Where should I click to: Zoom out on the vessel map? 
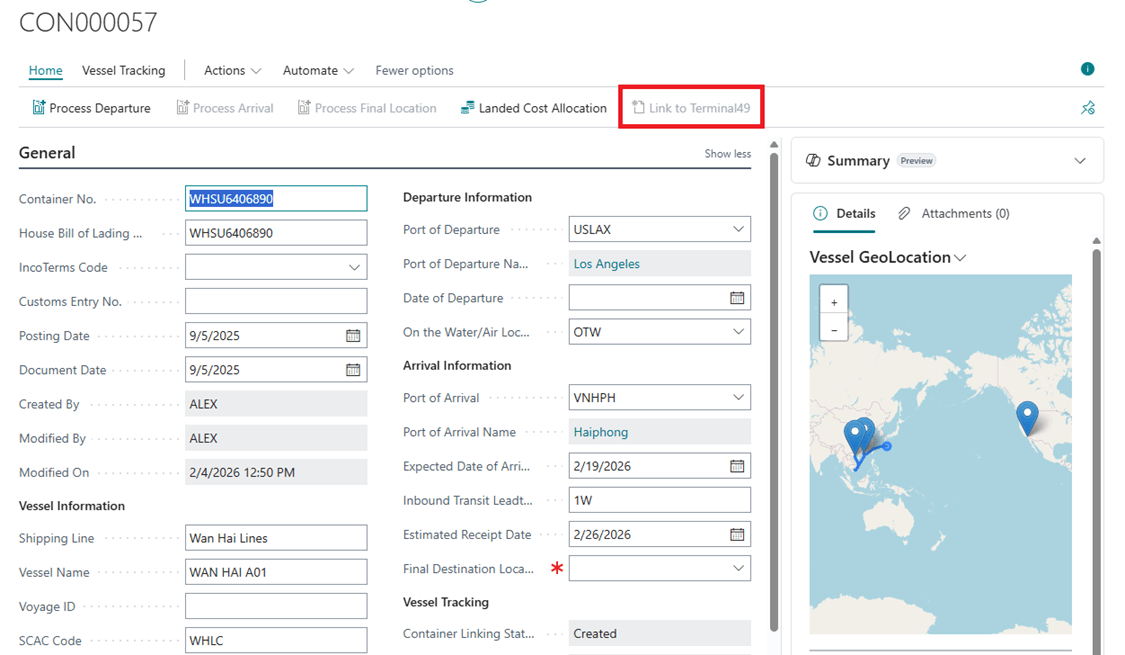(834, 329)
